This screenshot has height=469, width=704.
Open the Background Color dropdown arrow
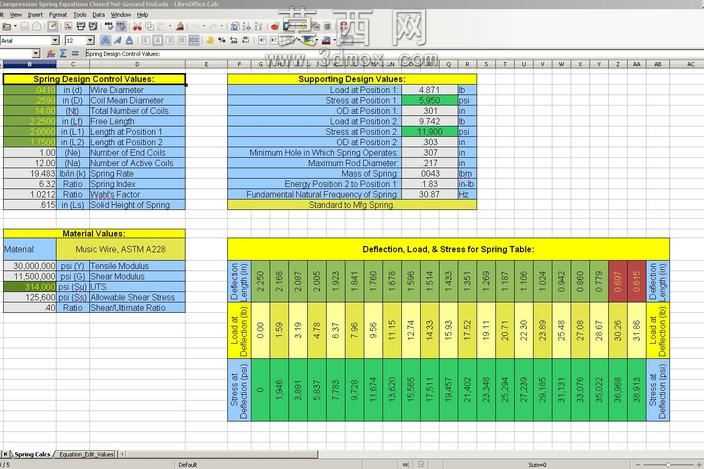[x=317, y=41]
